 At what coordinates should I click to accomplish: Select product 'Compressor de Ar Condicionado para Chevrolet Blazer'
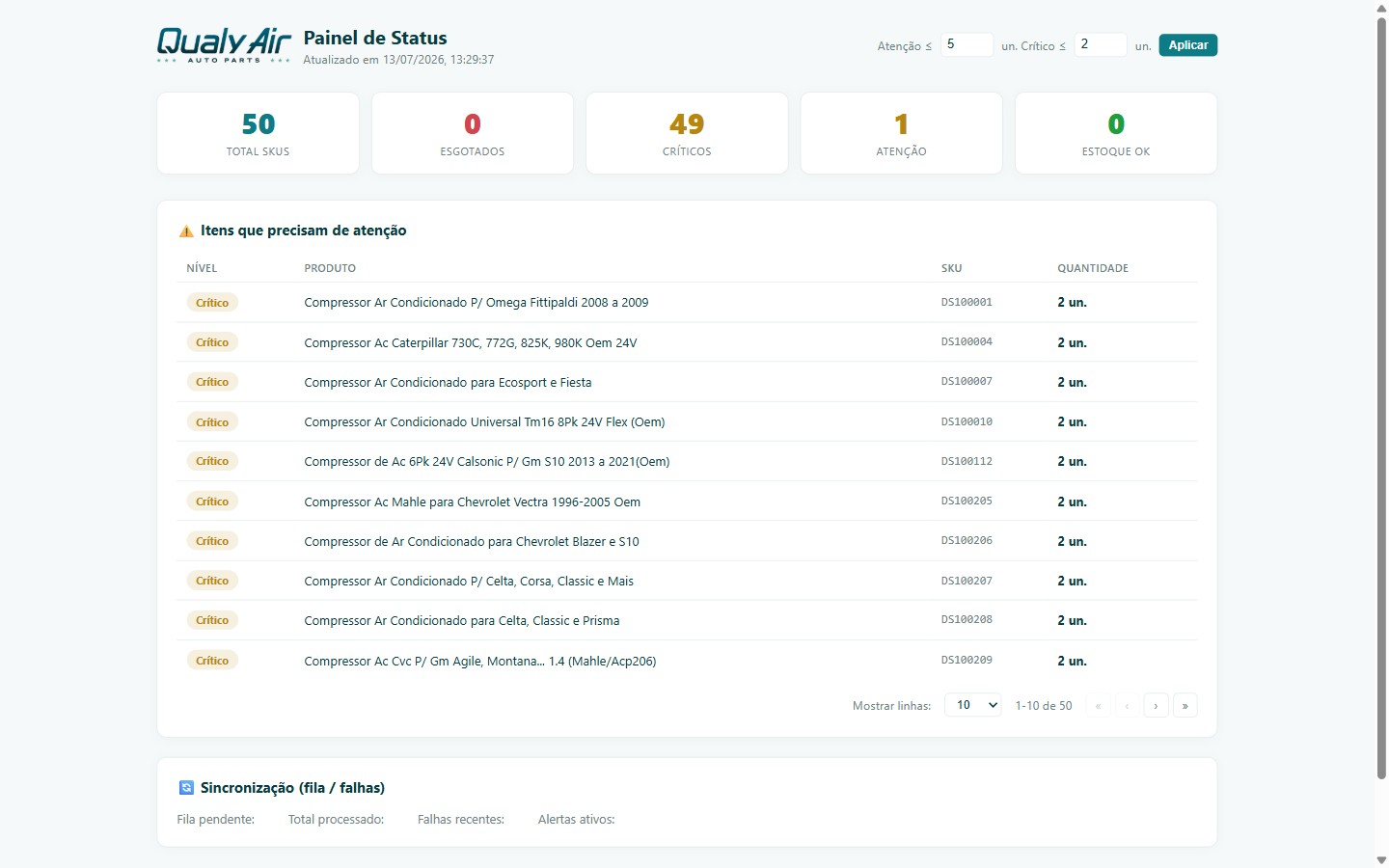pyautogui.click(x=472, y=542)
